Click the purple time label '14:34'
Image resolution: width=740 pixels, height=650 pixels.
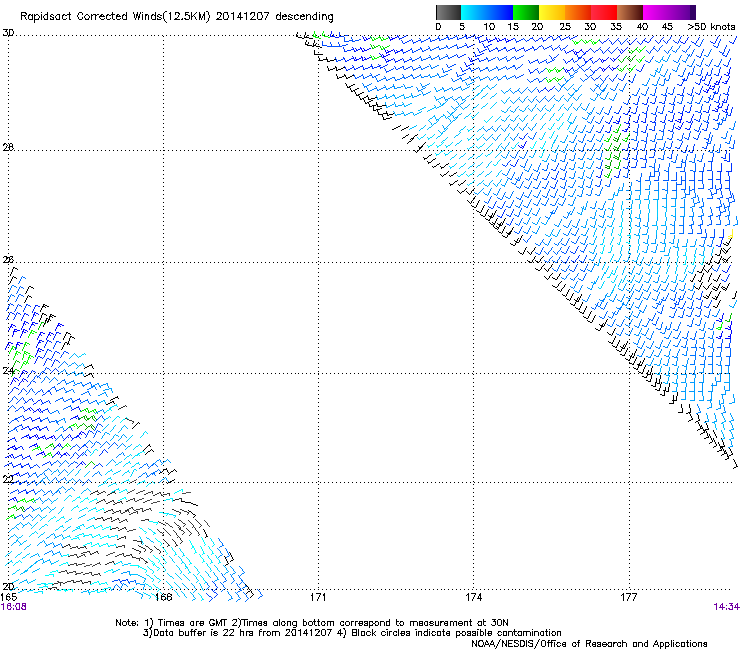(726, 607)
